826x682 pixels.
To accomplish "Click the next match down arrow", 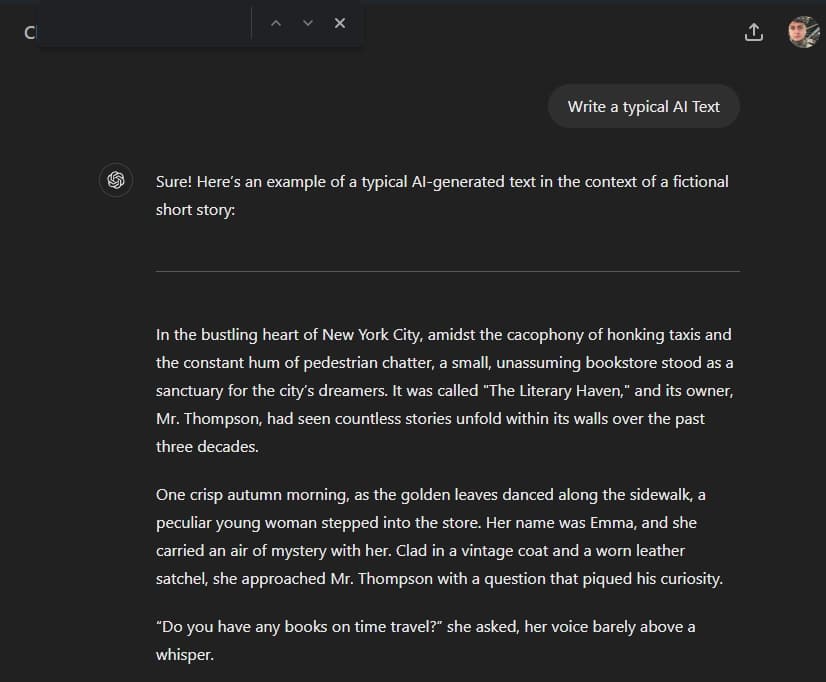I will 307,22.
